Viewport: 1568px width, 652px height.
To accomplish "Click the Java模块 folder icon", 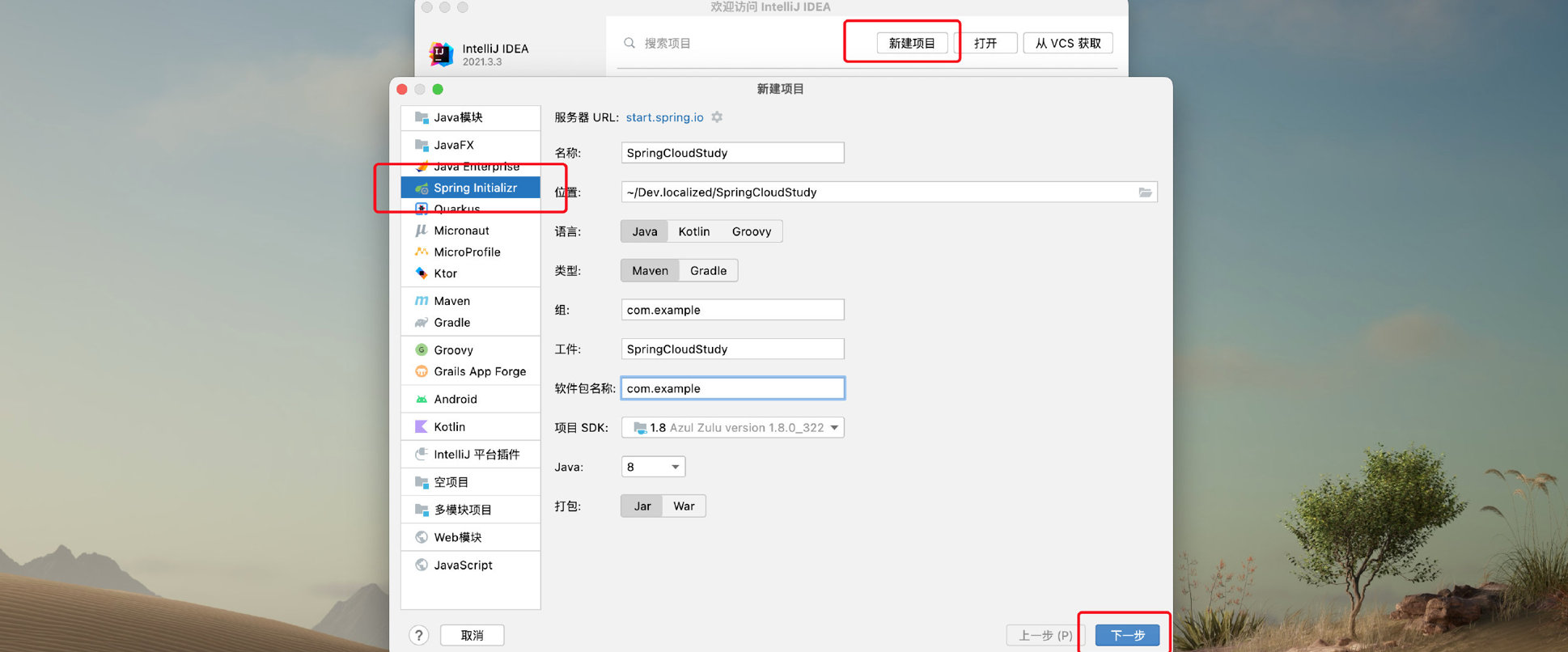I will click(422, 117).
